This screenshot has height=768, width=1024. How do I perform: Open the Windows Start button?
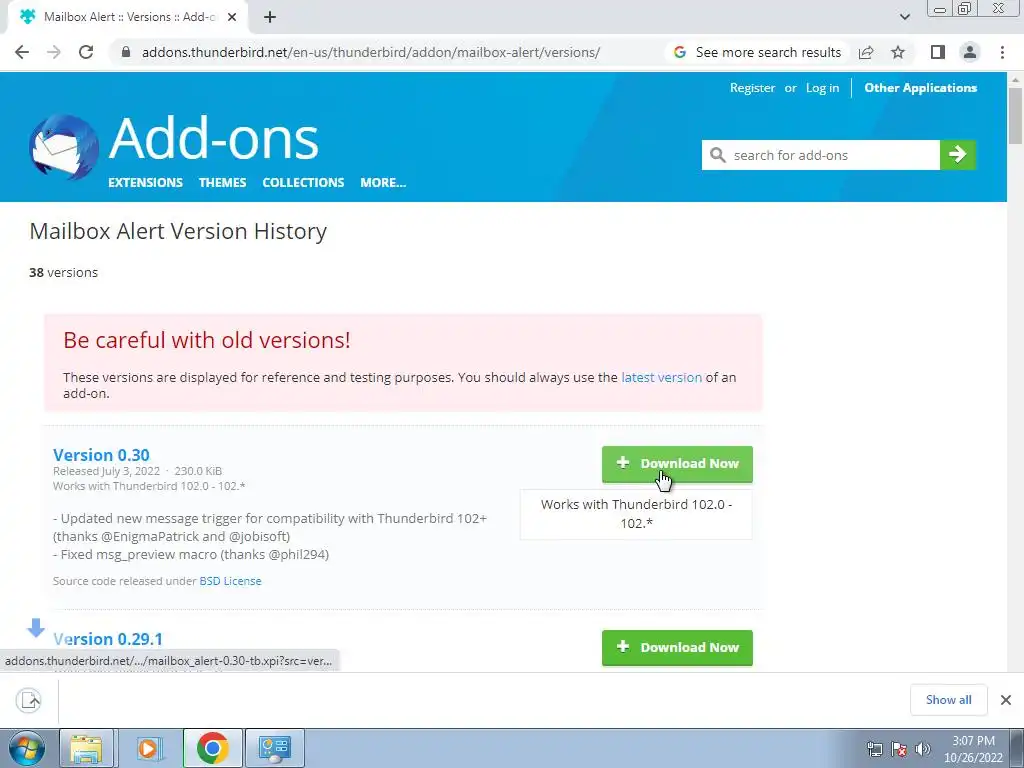click(26, 748)
